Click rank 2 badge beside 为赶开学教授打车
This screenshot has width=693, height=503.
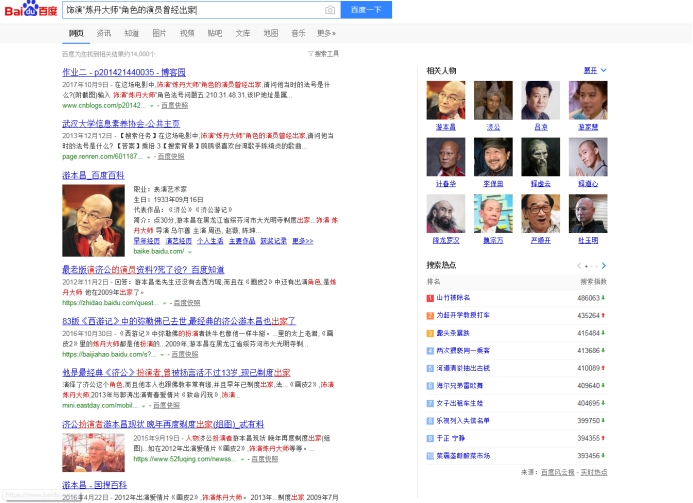click(x=430, y=316)
